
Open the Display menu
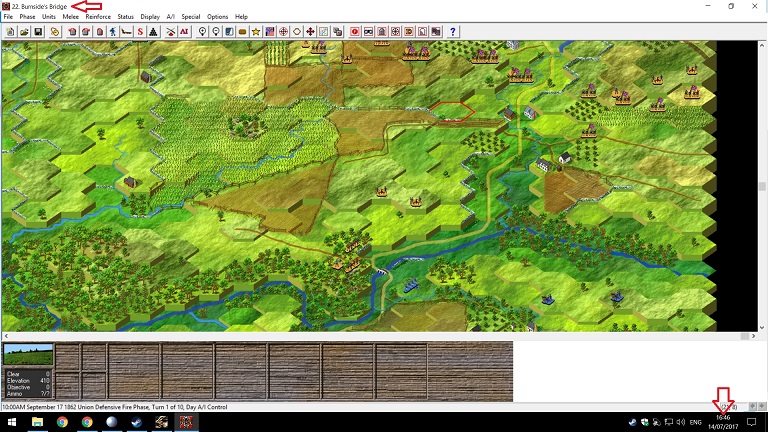[150, 17]
